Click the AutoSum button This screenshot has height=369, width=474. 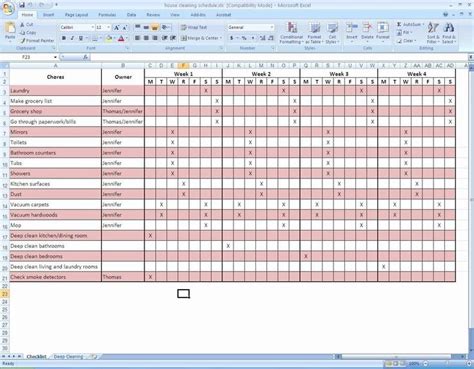coord(410,25)
